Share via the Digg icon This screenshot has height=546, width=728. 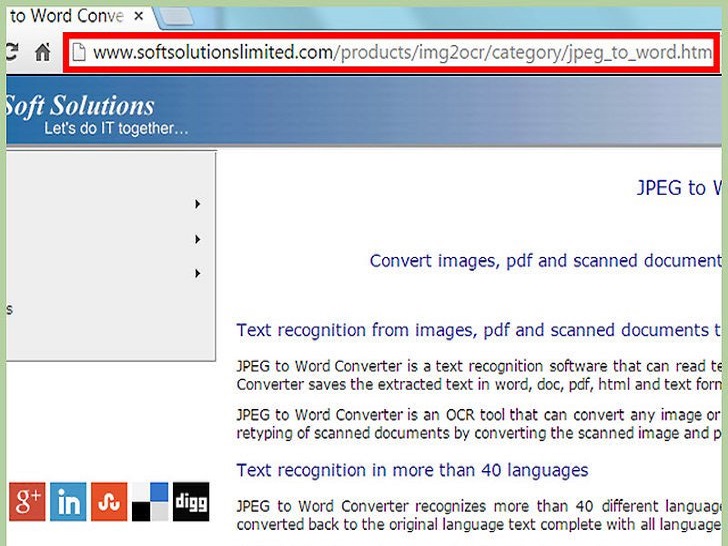click(x=191, y=501)
